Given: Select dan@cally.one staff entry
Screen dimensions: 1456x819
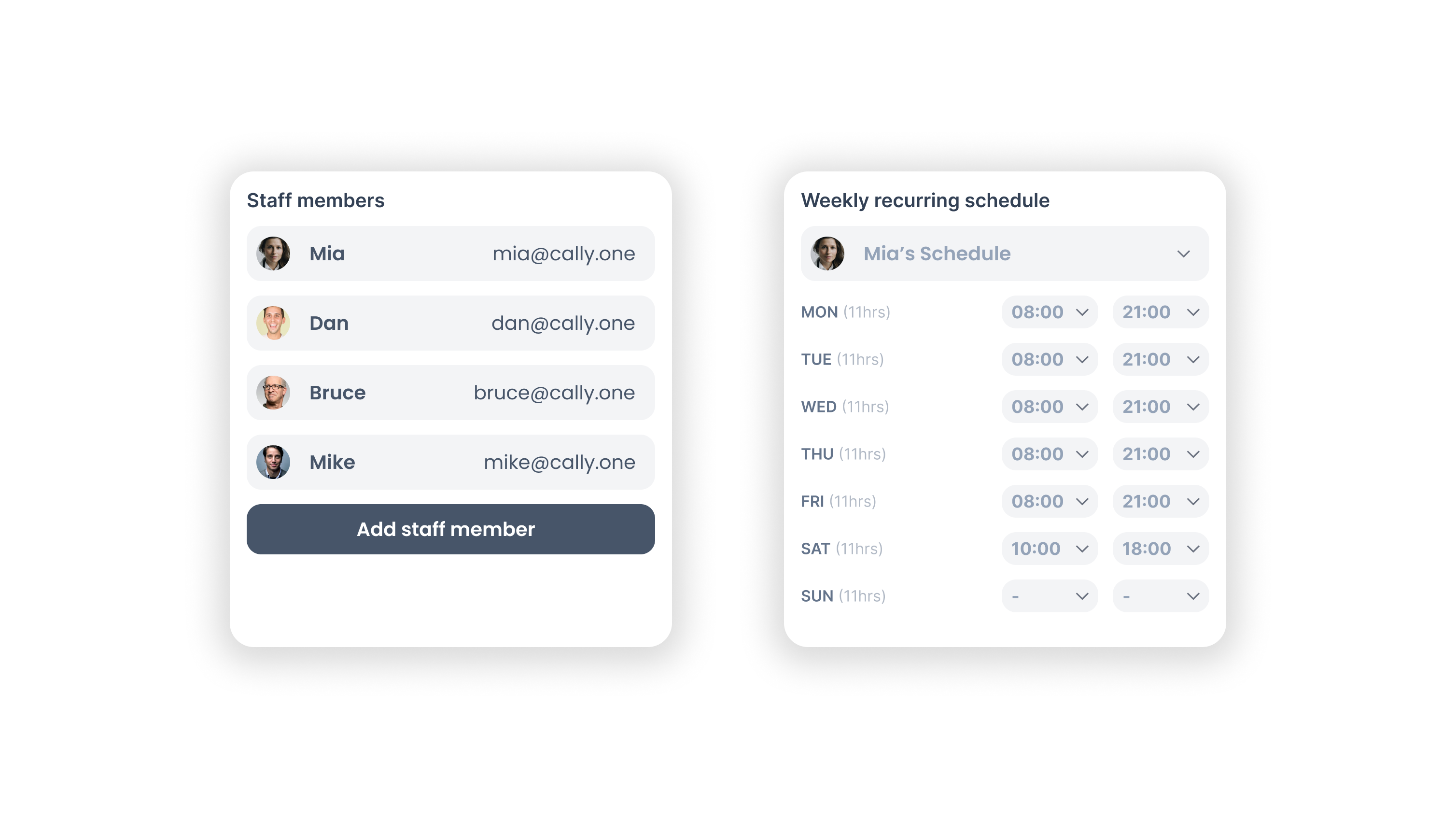Looking at the screenshot, I should tap(451, 323).
